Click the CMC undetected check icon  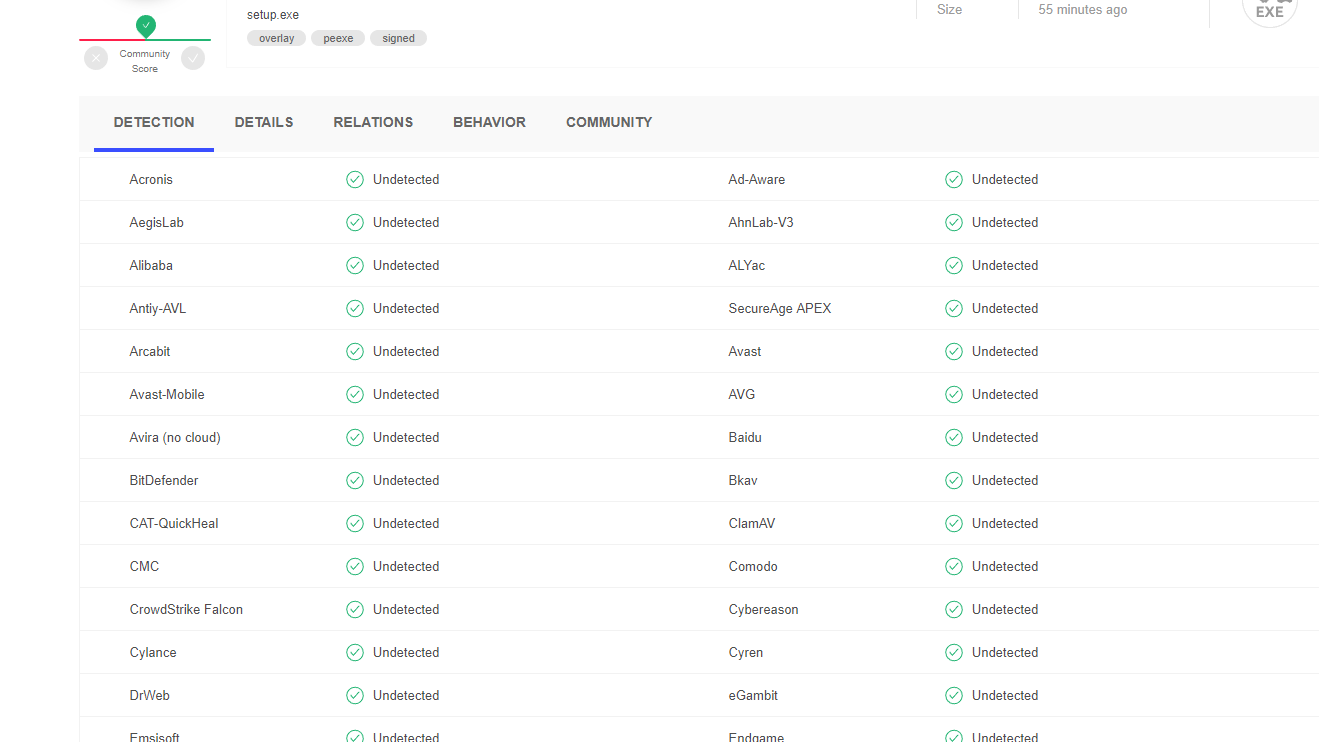(355, 566)
